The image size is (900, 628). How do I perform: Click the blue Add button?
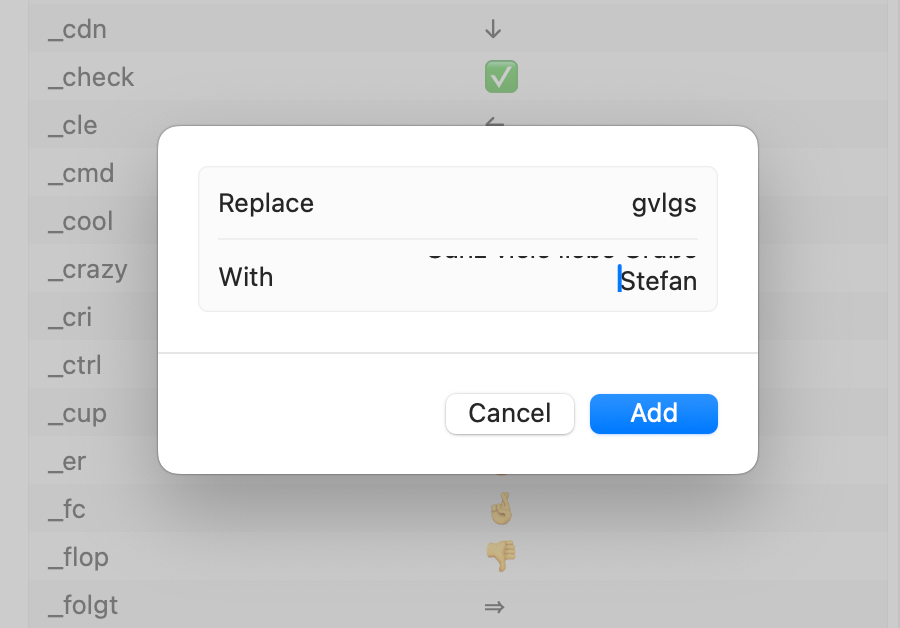point(654,413)
